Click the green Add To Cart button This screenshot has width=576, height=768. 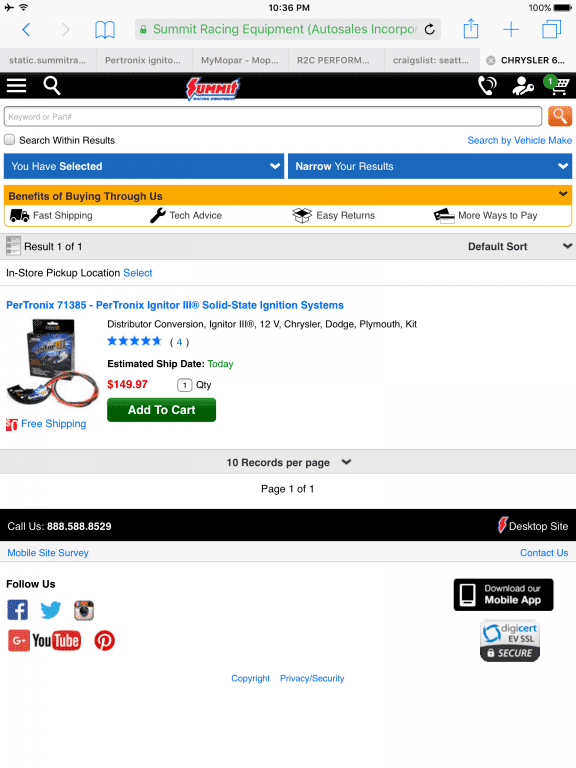[162, 410]
